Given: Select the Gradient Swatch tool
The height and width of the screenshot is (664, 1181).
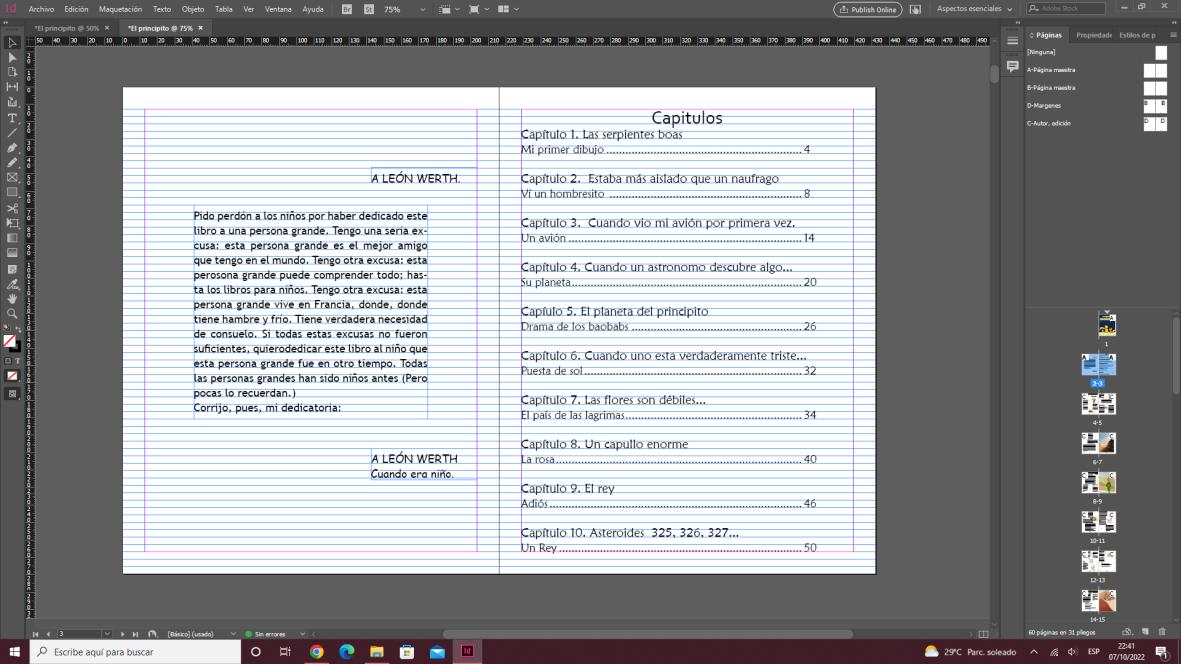Looking at the screenshot, I should [x=12, y=239].
